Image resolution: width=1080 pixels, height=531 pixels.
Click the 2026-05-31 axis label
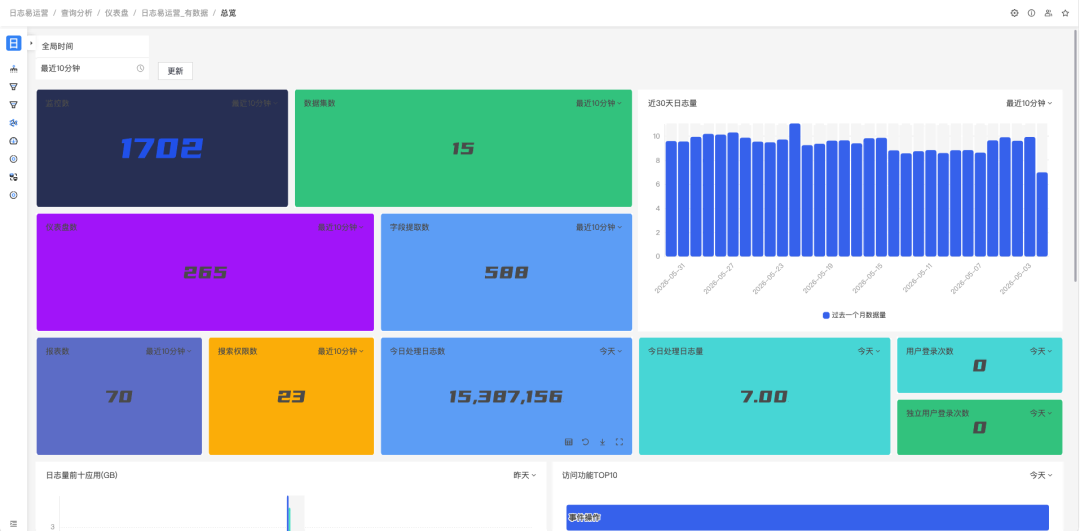click(x=670, y=279)
